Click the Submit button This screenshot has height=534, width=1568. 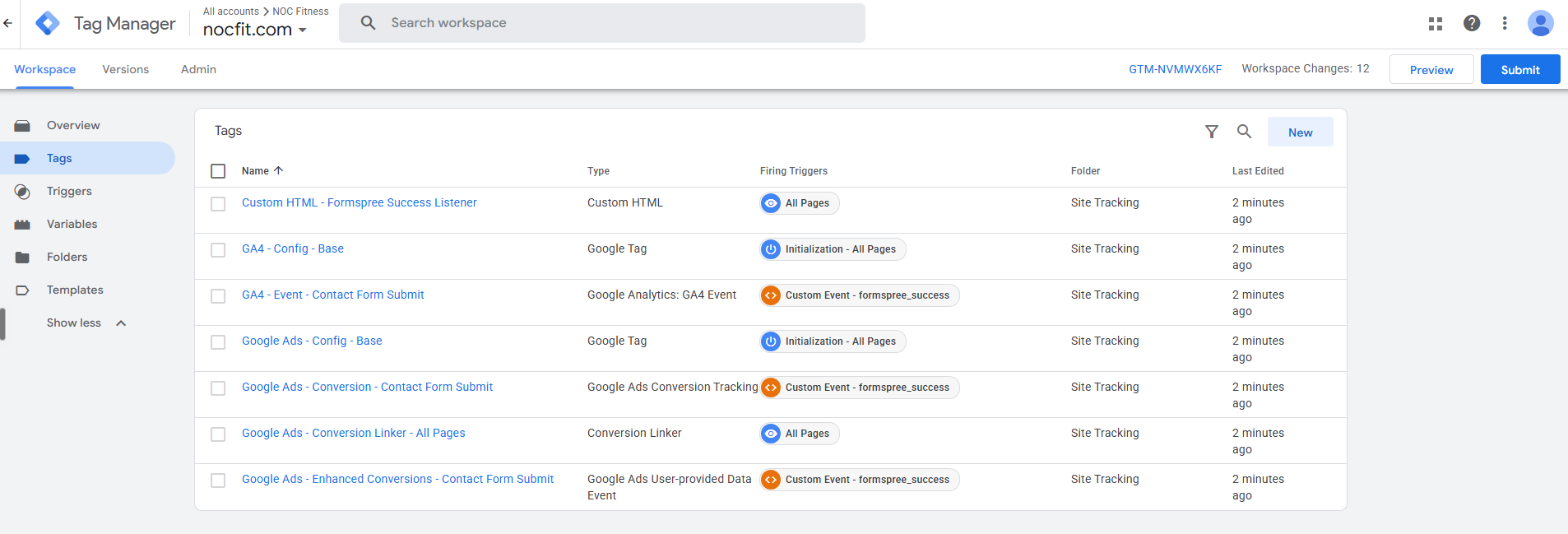pyautogui.click(x=1520, y=70)
